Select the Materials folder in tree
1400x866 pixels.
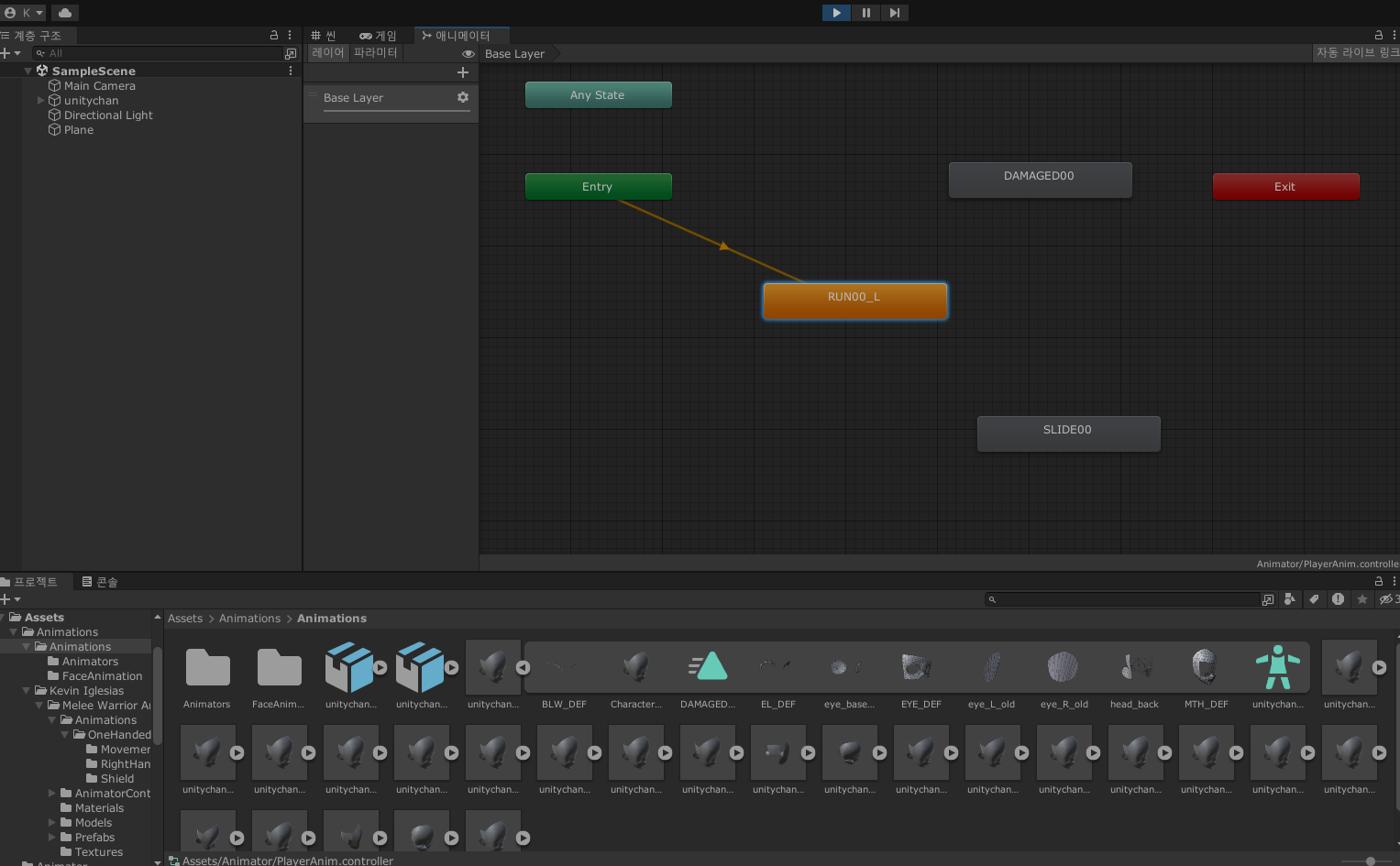[x=92, y=808]
